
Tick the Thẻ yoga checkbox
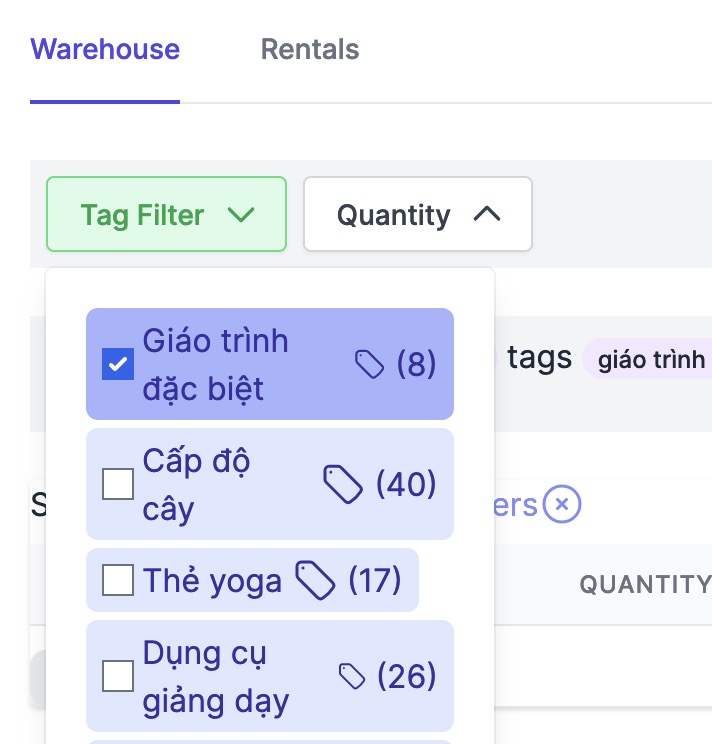pyautogui.click(x=118, y=580)
